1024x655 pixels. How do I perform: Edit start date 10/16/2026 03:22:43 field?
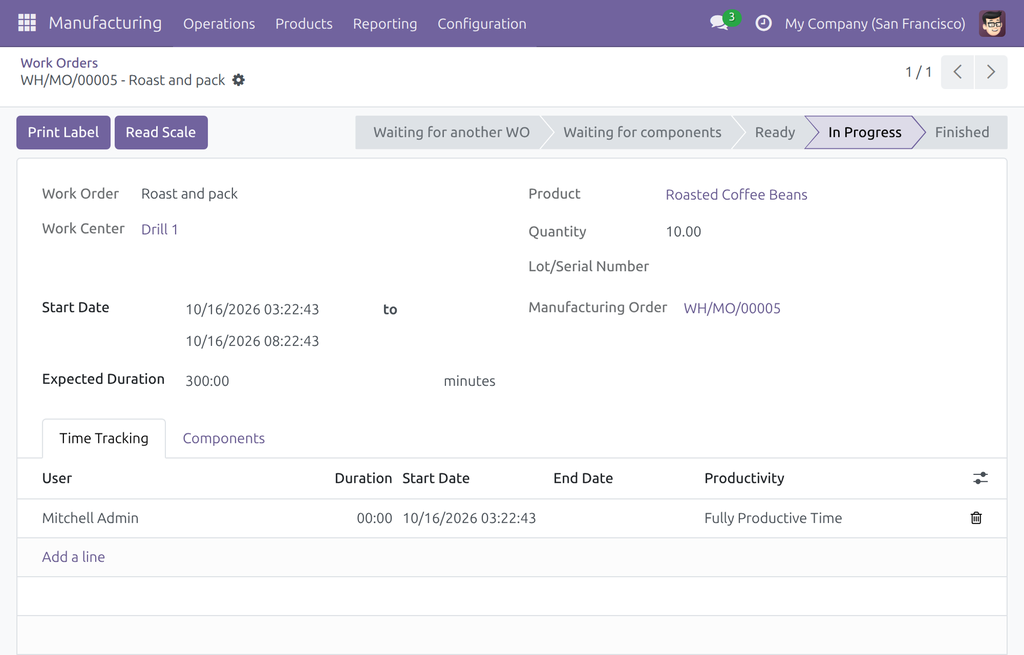click(x=252, y=310)
